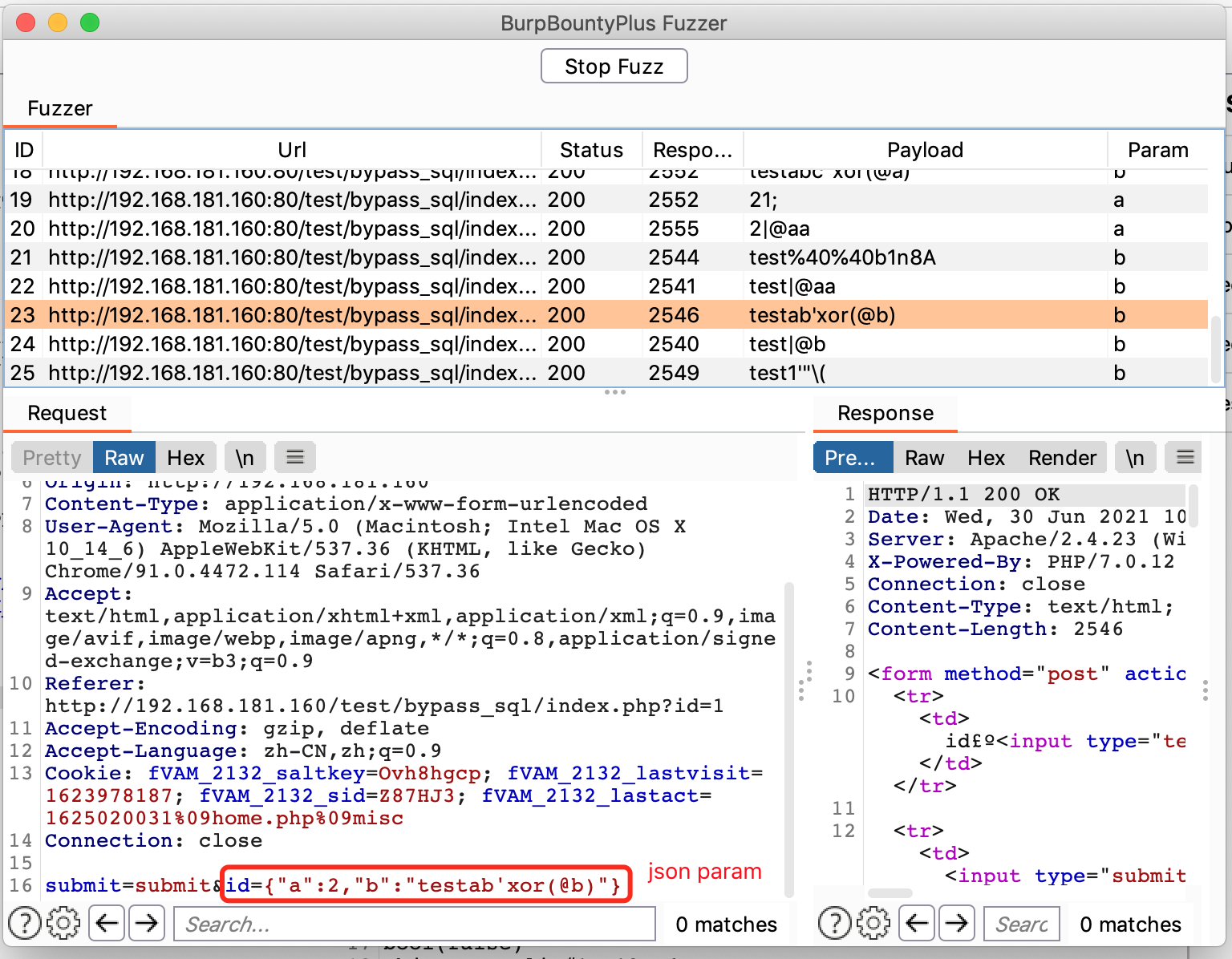Open Request search settings gear
Viewport: 1232px width, 959px height.
(64, 924)
